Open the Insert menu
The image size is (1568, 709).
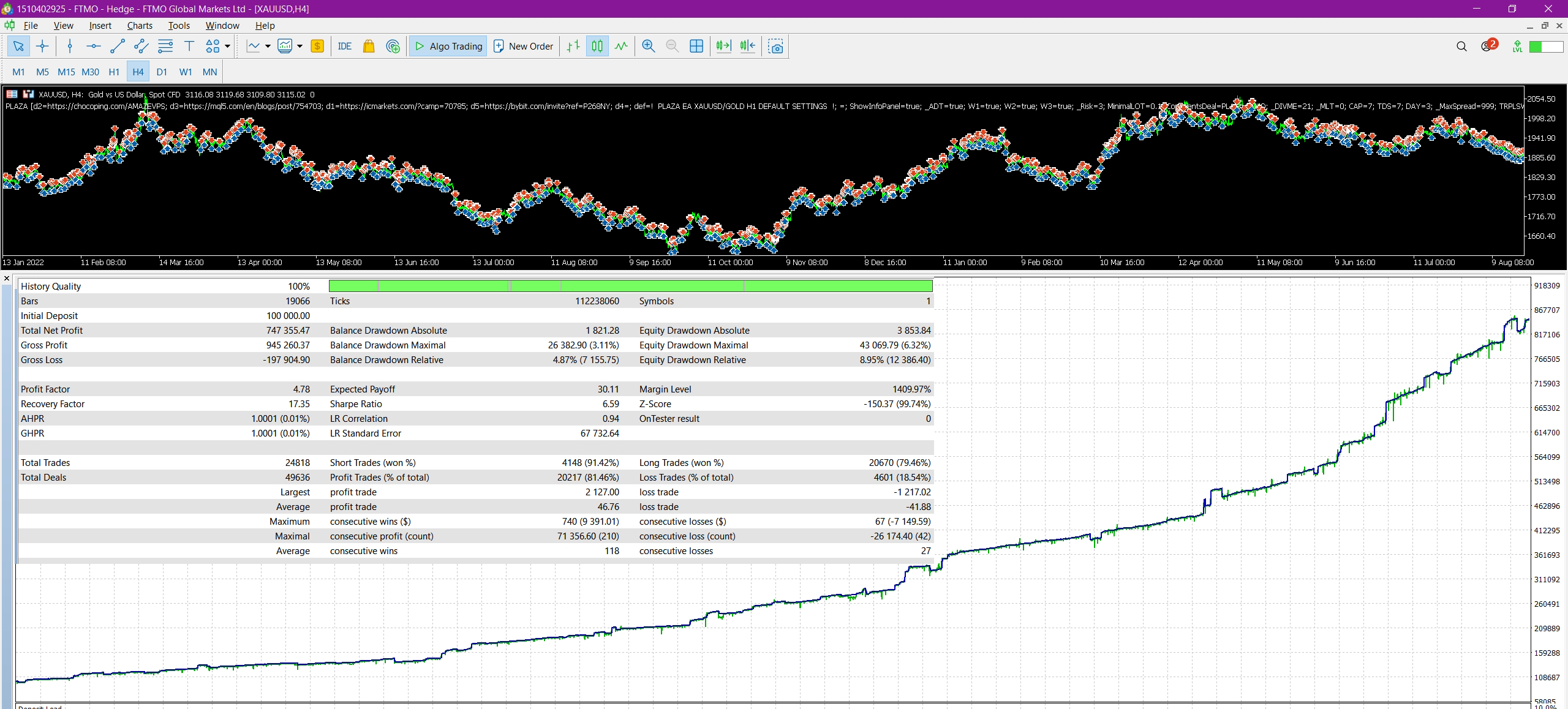100,25
